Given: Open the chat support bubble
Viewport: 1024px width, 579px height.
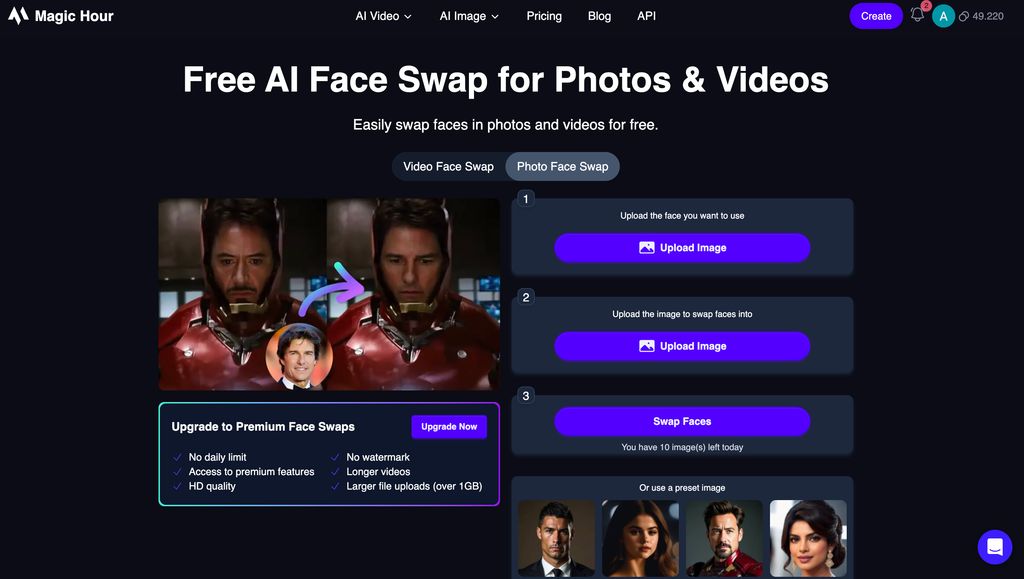Looking at the screenshot, I should 995,546.
